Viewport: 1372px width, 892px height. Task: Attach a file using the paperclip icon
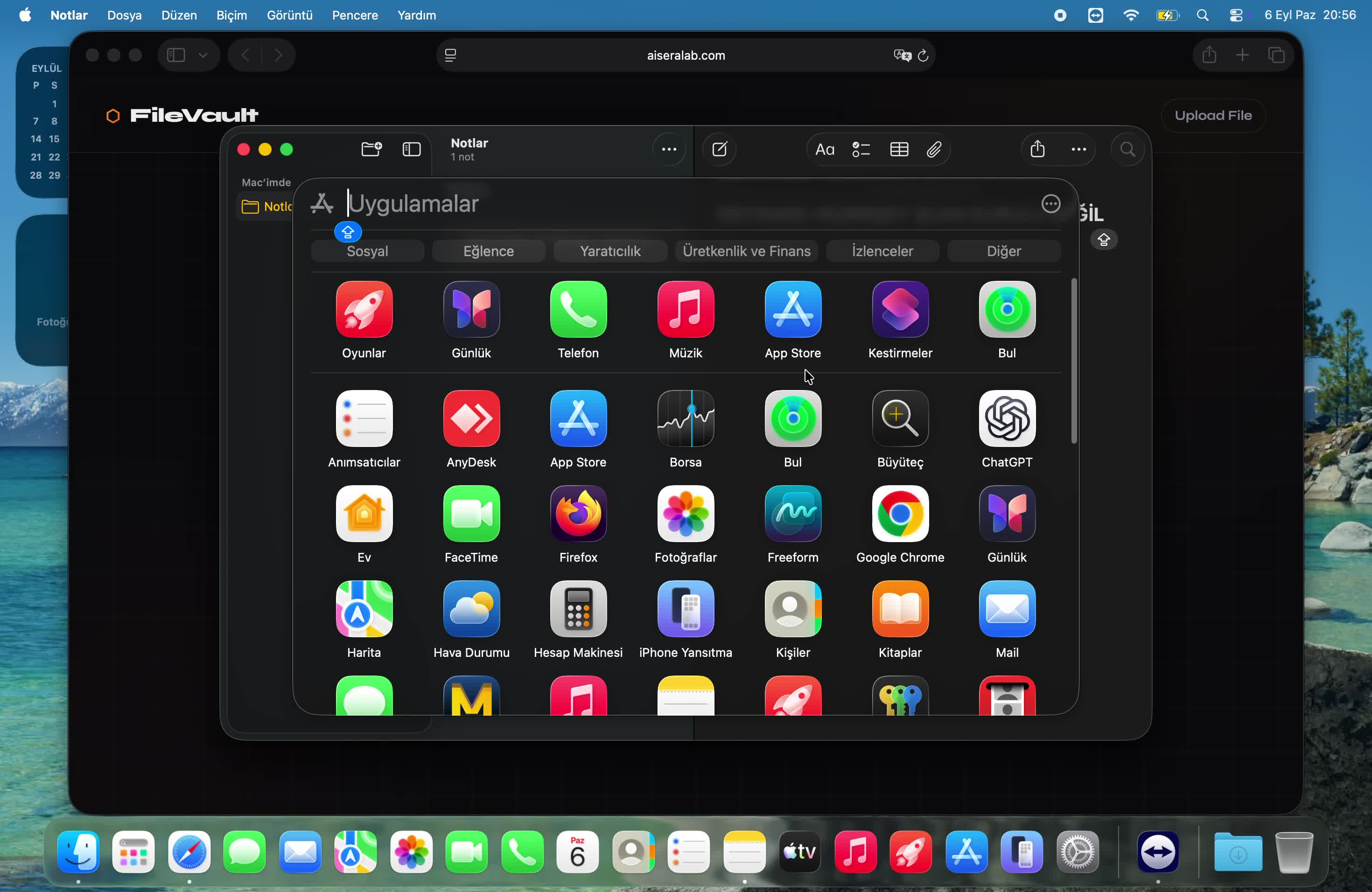pyautogui.click(x=934, y=150)
